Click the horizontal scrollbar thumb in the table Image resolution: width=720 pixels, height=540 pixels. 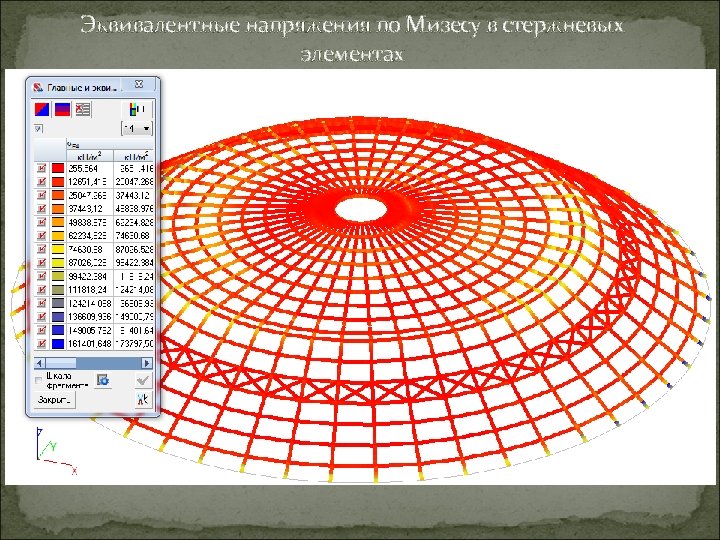[60, 363]
